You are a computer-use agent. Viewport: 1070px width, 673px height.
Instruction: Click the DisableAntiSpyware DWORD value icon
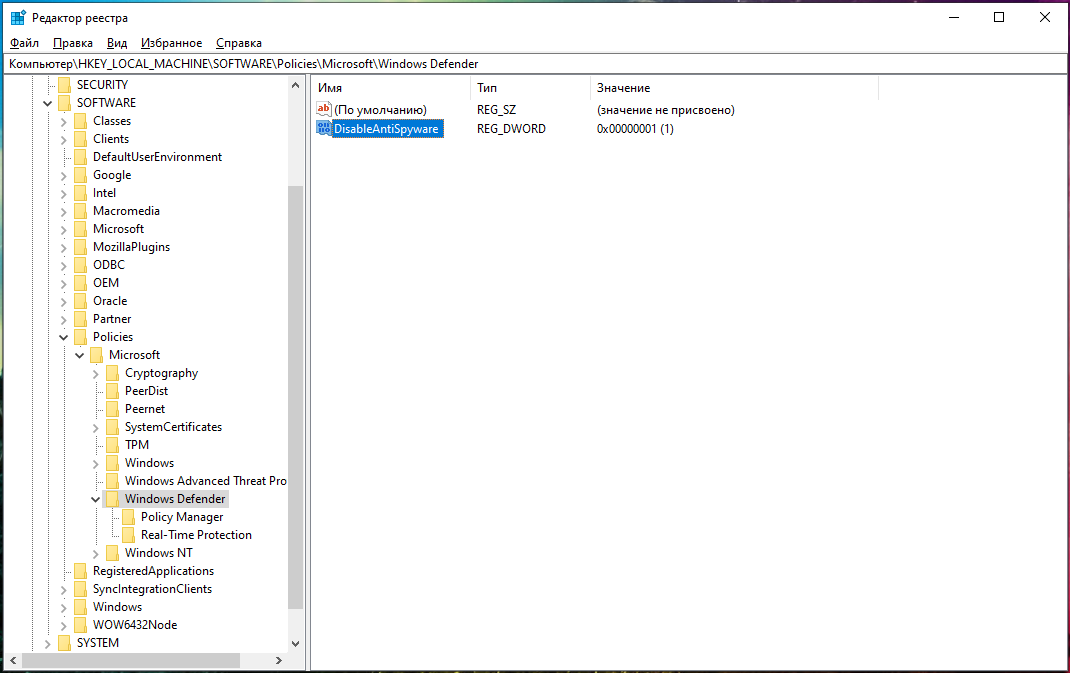pyautogui.click(x=324, y=129)
